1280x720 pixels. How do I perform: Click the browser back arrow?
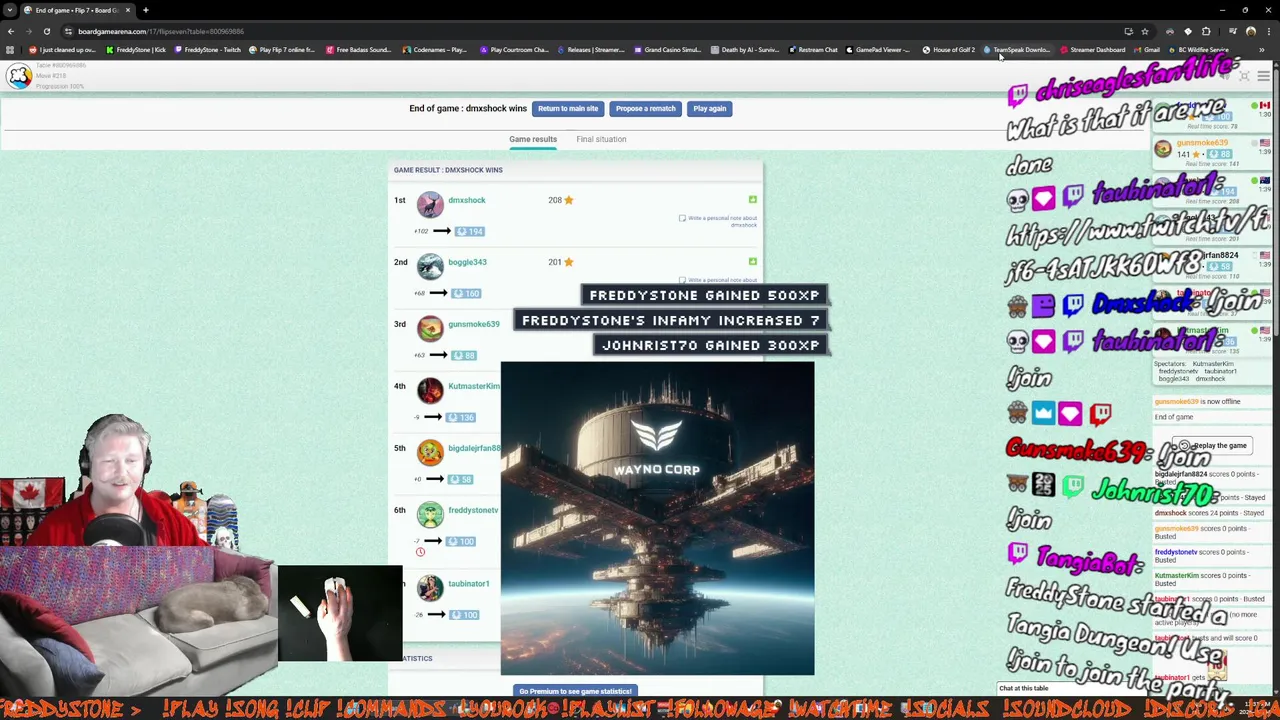tap(10, 31)
